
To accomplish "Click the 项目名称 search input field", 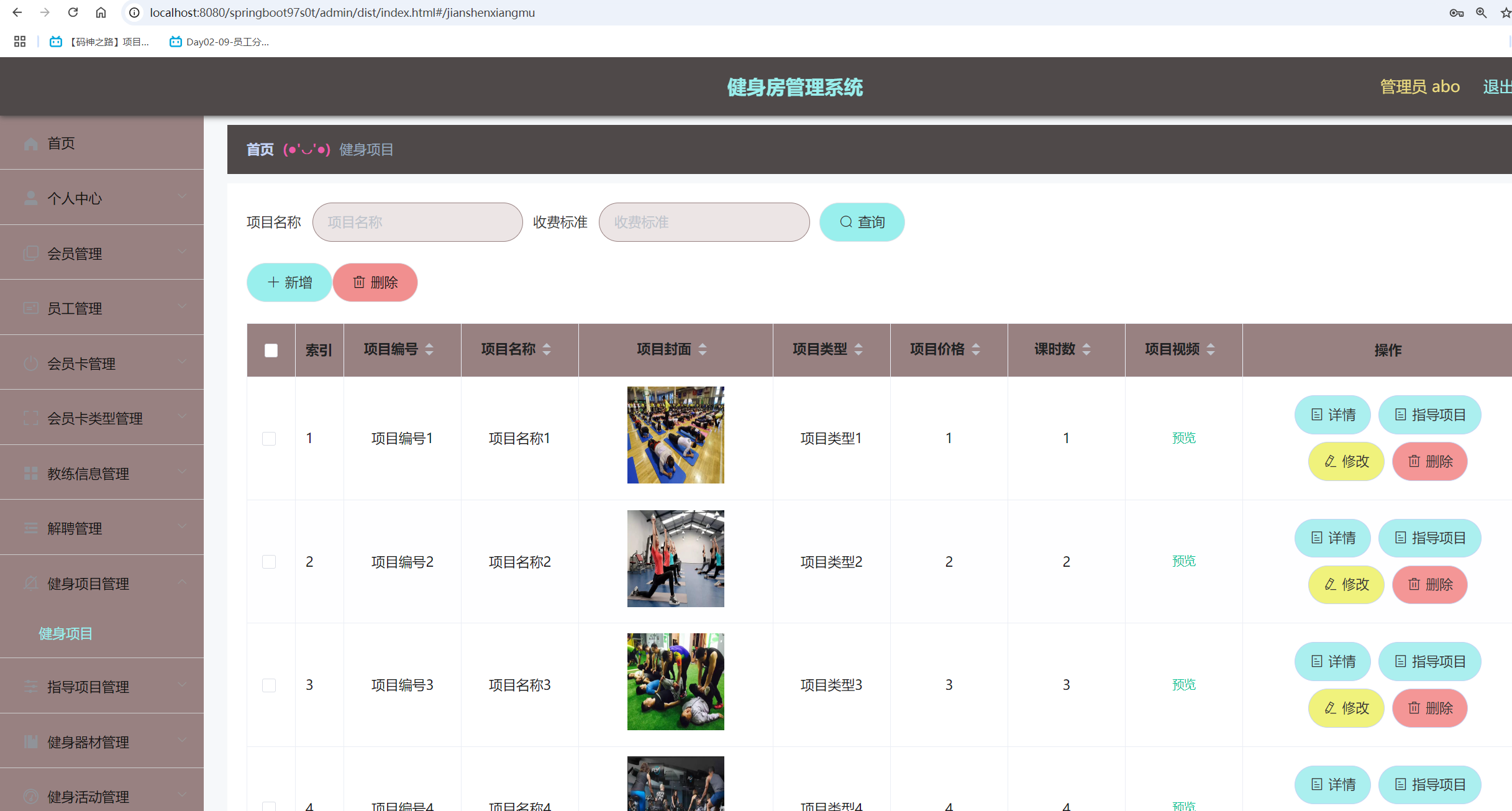I will click(x=417, y=222).
